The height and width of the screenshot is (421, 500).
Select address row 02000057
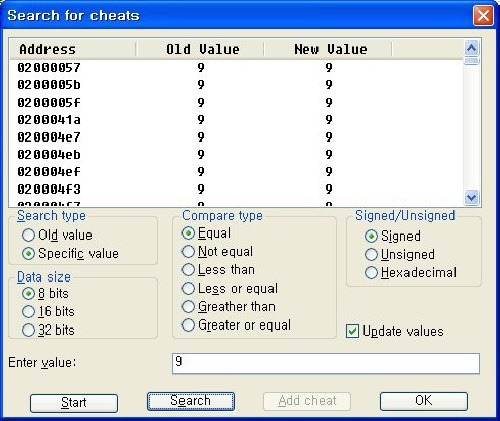click(x=236, y=68)
